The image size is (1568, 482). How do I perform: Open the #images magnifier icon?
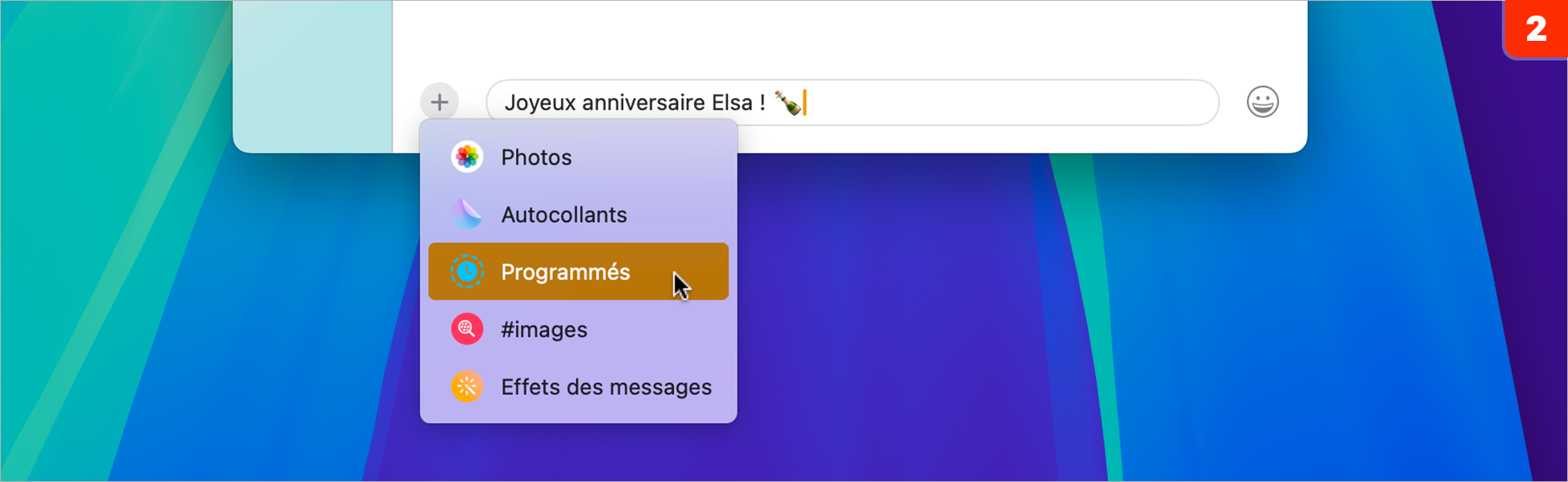[x=466, y=329]
